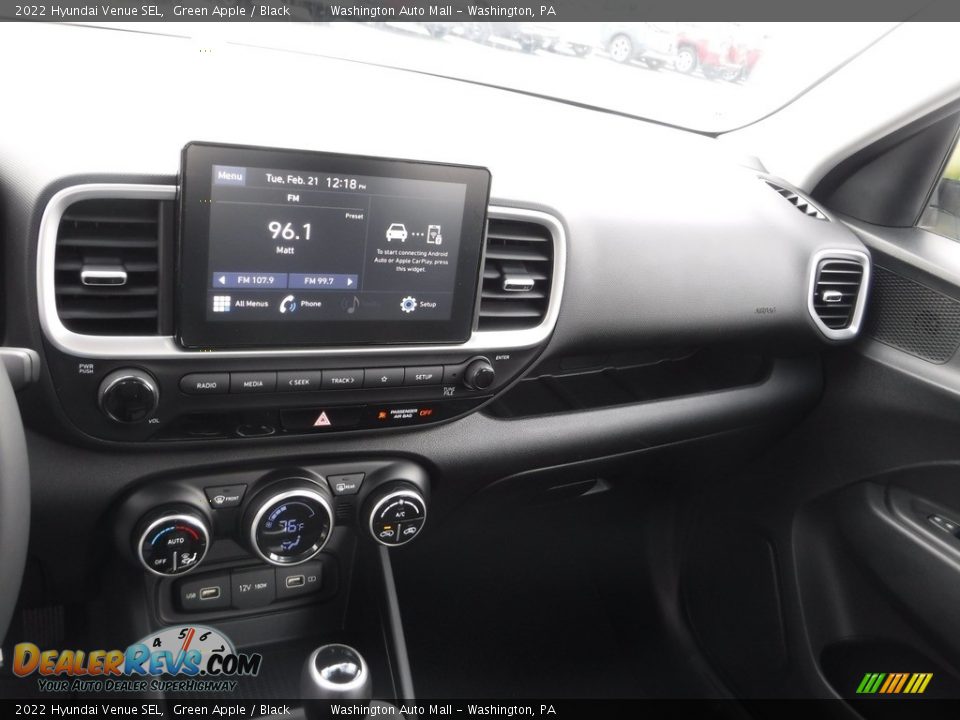Select next preset FM 99.7
Viewport: 960px width, 720px height.
[323, 281]
